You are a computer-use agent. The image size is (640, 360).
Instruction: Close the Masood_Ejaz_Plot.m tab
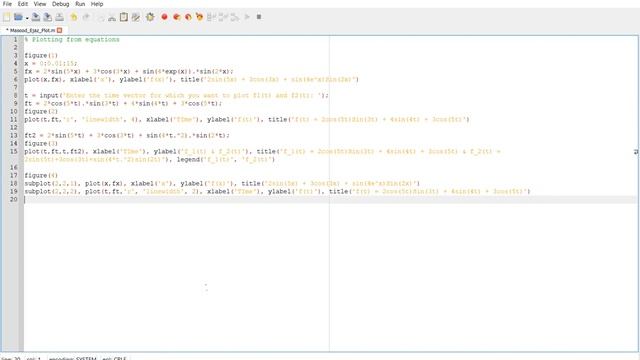pos(60,30)
